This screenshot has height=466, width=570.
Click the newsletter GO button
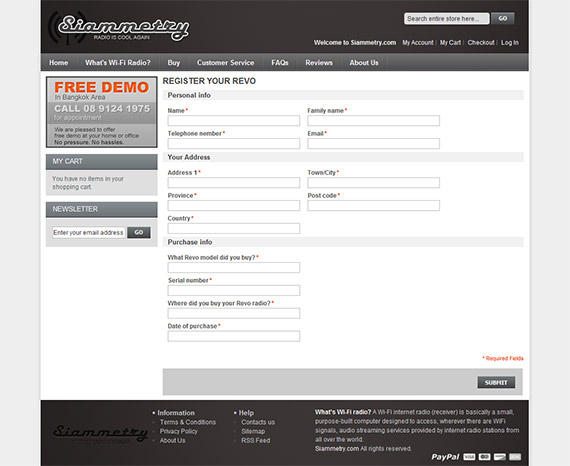click(139, 233)
